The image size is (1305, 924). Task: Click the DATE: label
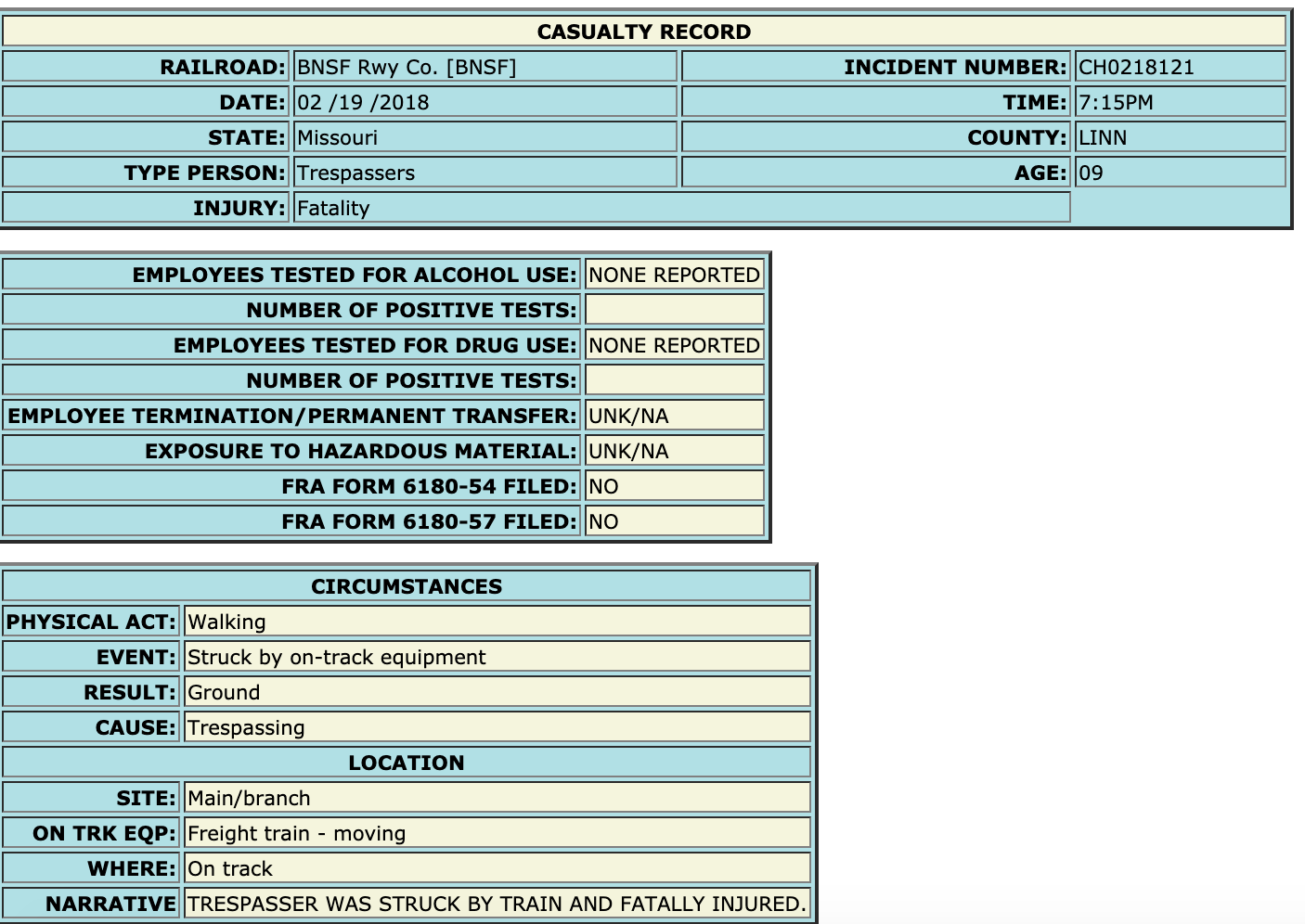(x=252, y=102)
